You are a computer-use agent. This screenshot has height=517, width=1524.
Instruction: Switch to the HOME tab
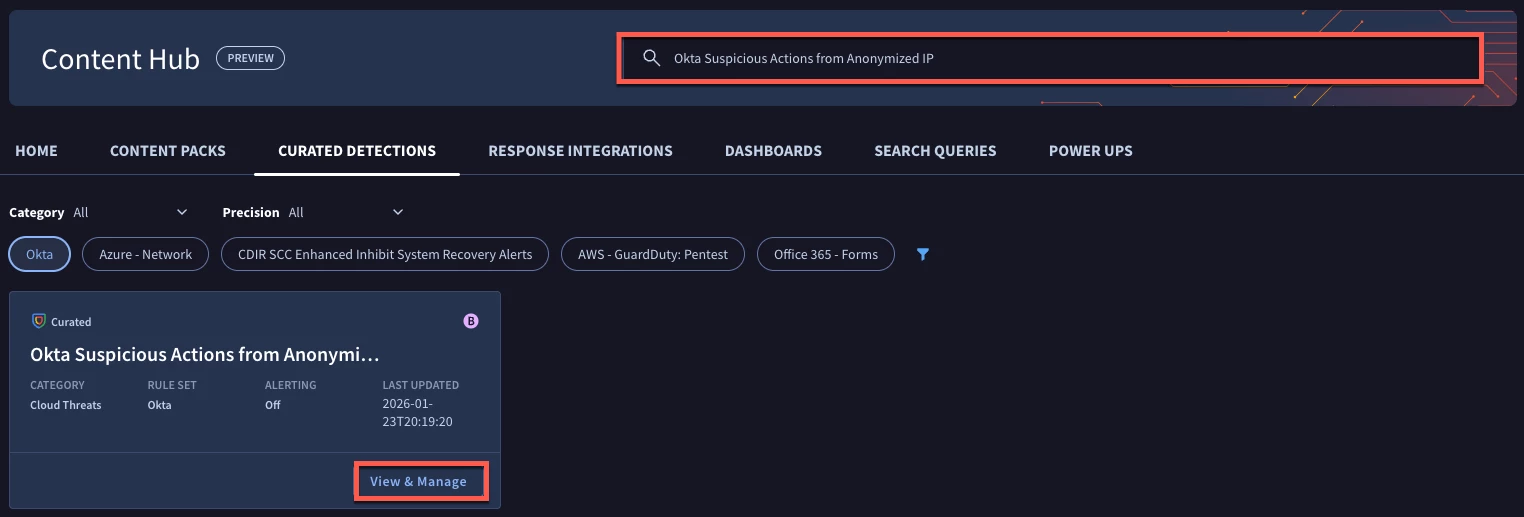pyautogui.click(x=36, y=151)
